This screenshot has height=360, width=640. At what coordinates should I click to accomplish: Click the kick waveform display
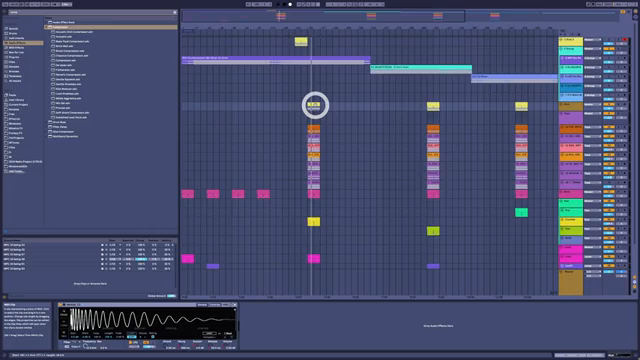[152, 320]
